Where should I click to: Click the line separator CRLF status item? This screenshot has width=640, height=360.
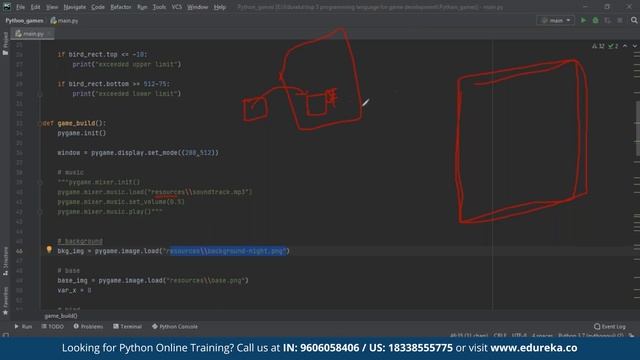point(500,336)
